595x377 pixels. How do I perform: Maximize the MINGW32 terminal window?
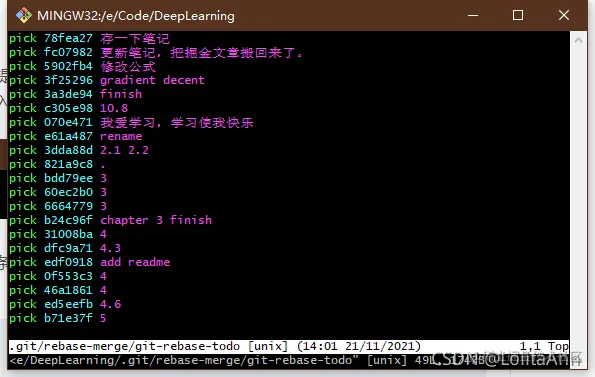(x=518, y=15)
